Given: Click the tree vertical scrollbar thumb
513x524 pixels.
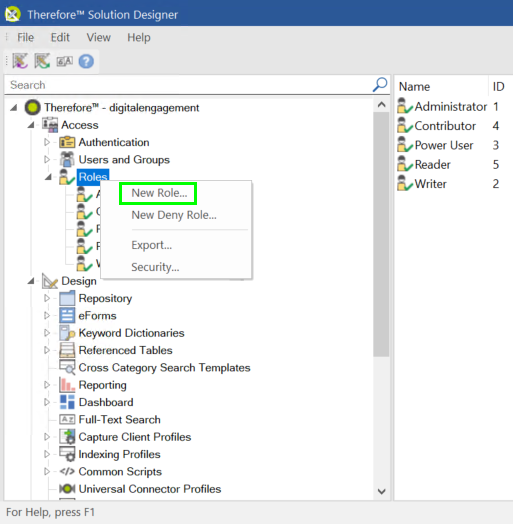Looking at the screenshot, I should (x=381, y=235).
